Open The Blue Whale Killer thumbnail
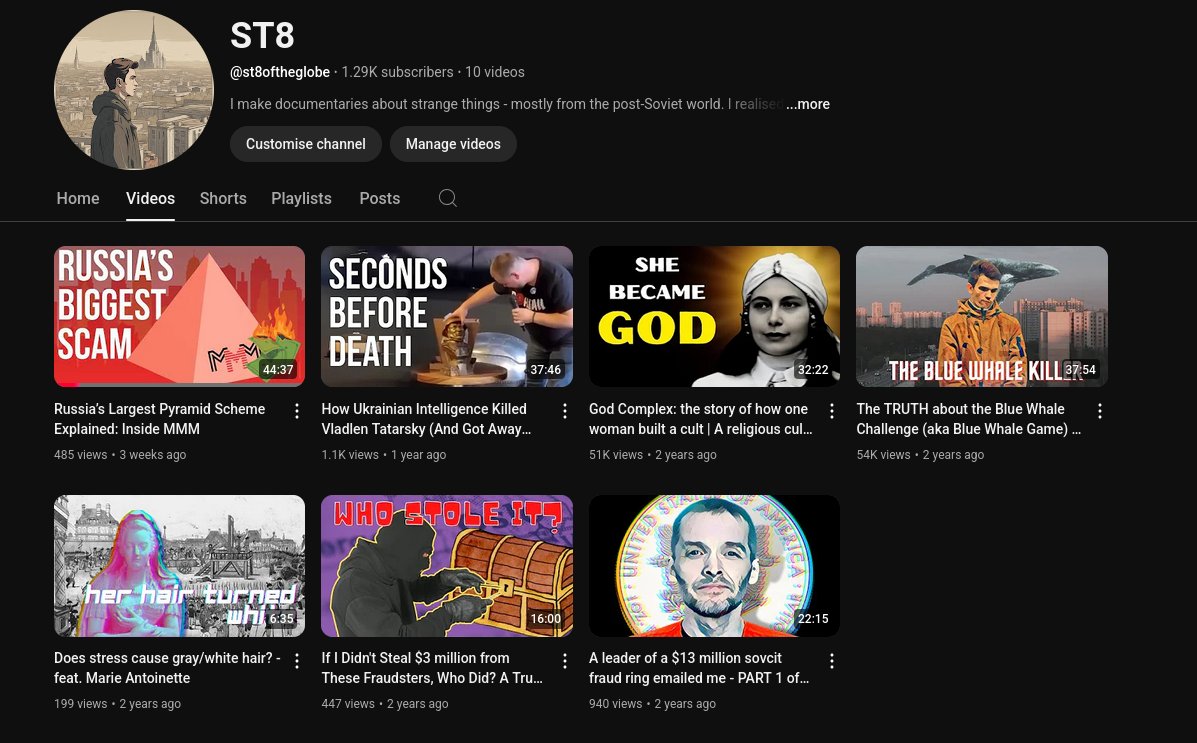 982,316
